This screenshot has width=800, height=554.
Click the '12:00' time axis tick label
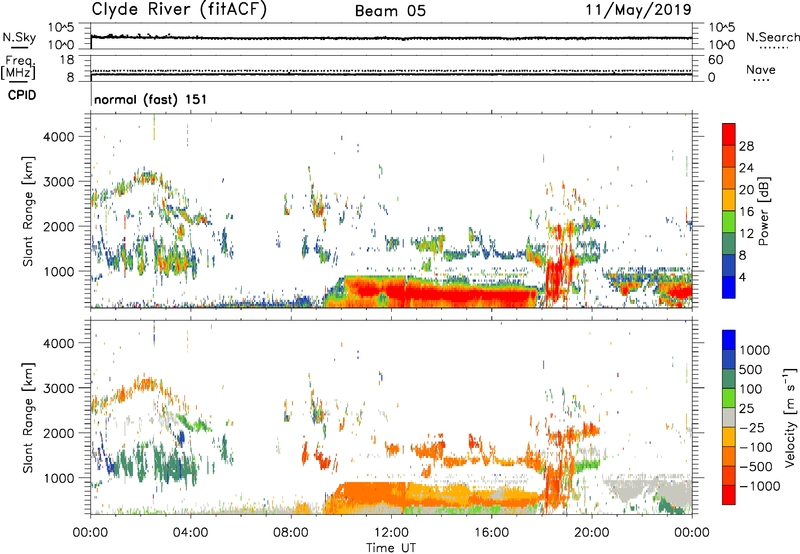tap(391, 533)
